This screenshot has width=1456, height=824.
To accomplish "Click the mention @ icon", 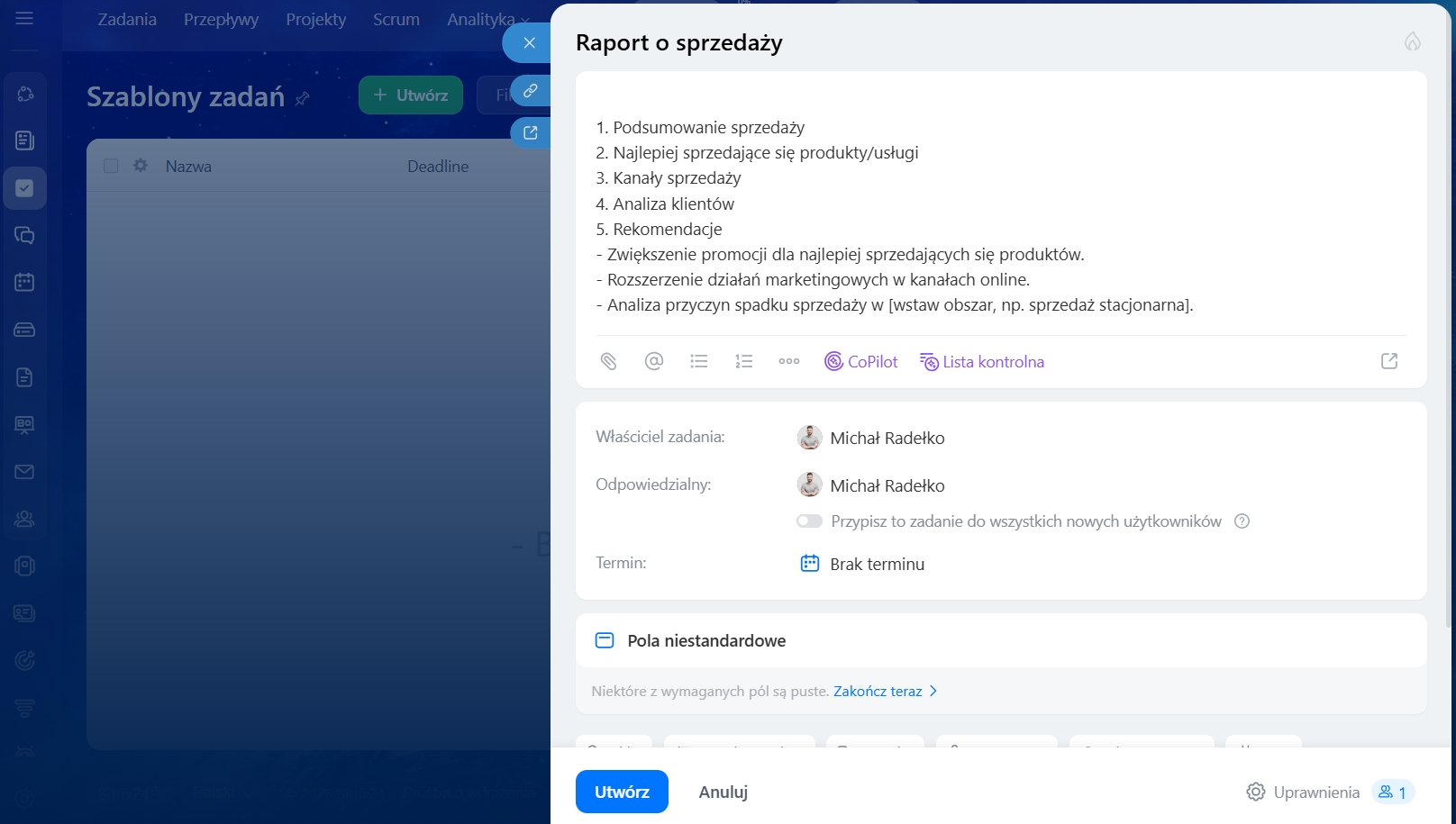I will pyautogui.click(x=654, y=361).
